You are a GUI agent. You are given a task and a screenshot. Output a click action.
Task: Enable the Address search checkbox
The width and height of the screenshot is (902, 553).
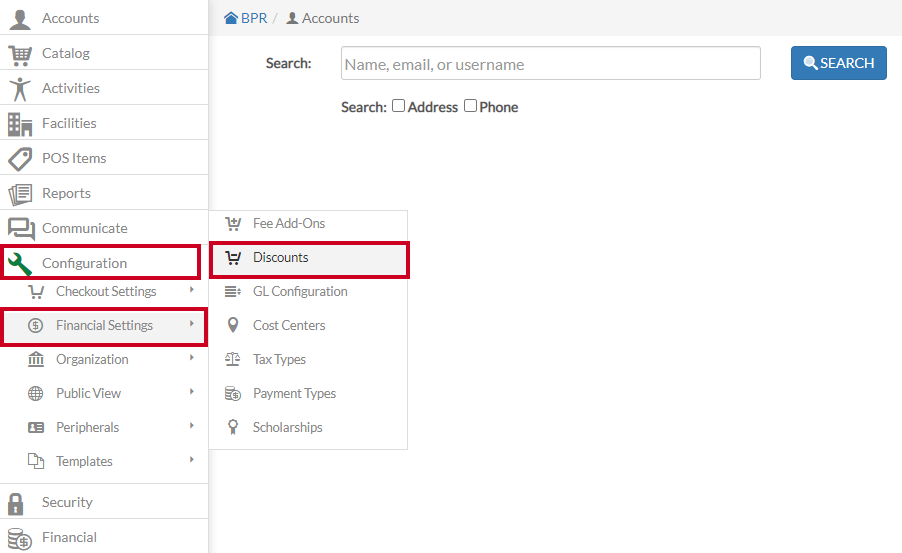tap(398, 106)
